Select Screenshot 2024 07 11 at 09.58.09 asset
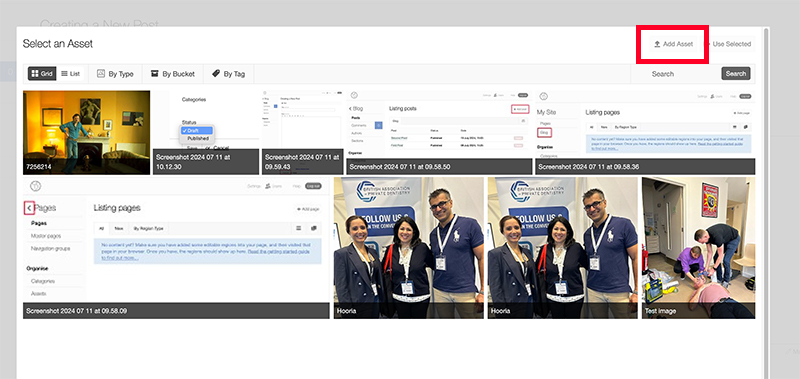 [177, 248]
